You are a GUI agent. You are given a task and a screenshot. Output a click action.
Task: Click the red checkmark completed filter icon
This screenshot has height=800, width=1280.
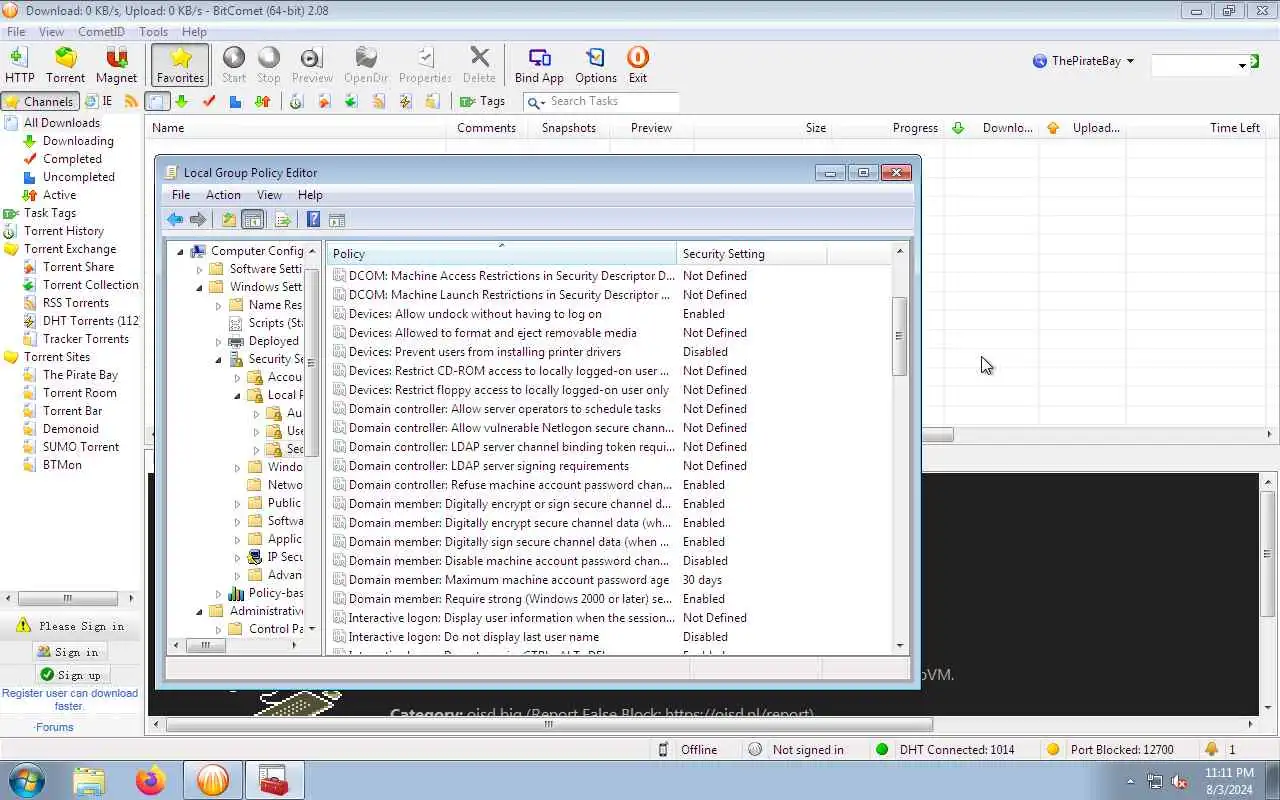209,101
